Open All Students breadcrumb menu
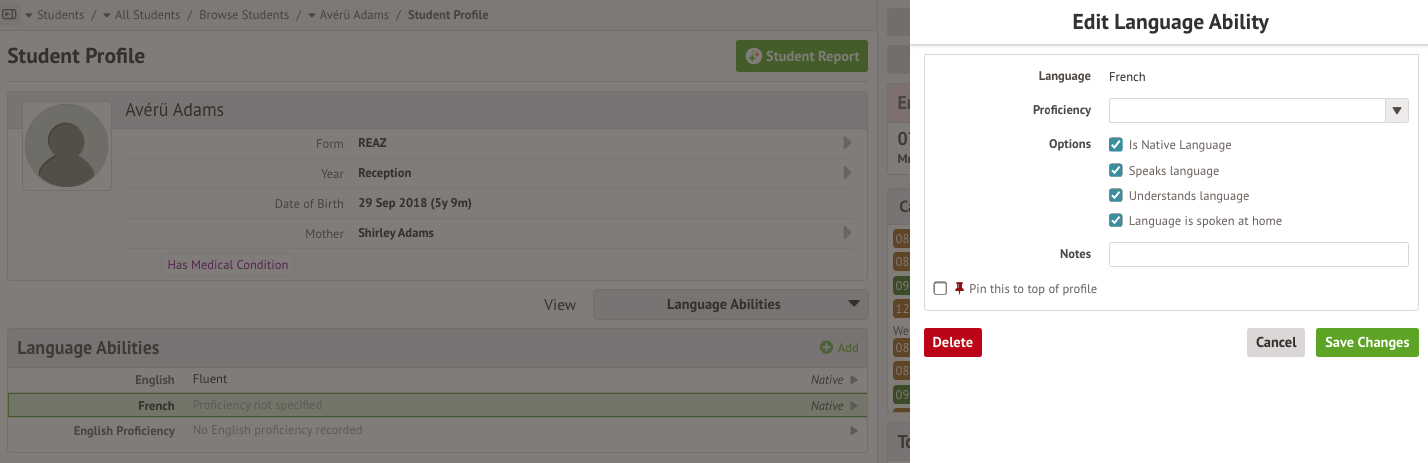The image size is (1428, 463). 107,15
